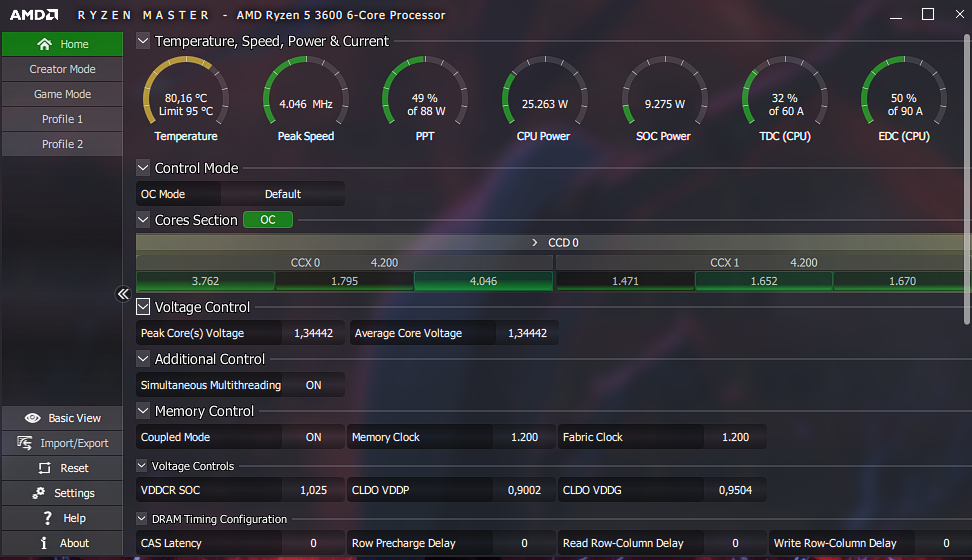The height and width of the screenshot is (560, 972).
Task: Toggle Coupled Mode ON value
Action: 313,437
